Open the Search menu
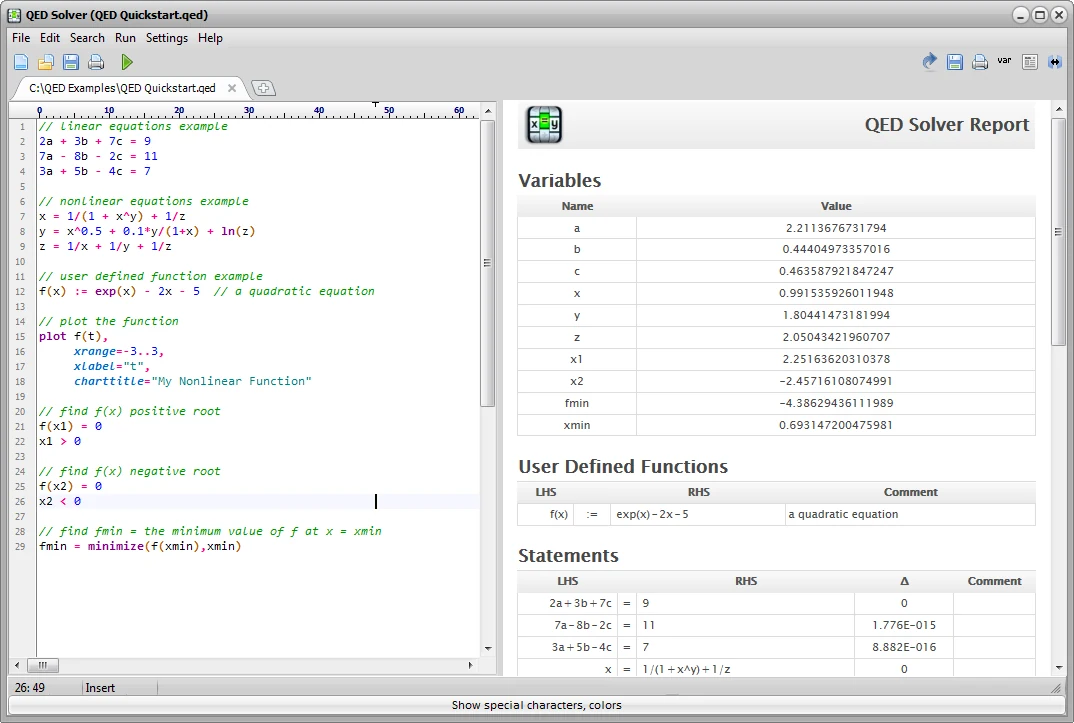This screenshot has width=1074, height=723. 87,38
